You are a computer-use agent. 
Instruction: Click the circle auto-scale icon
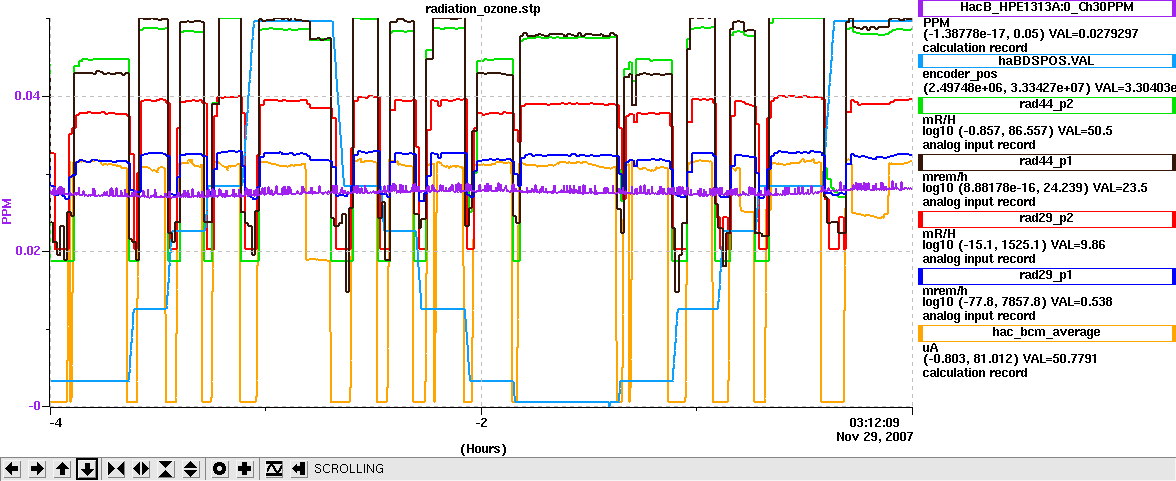click(220, 469)
